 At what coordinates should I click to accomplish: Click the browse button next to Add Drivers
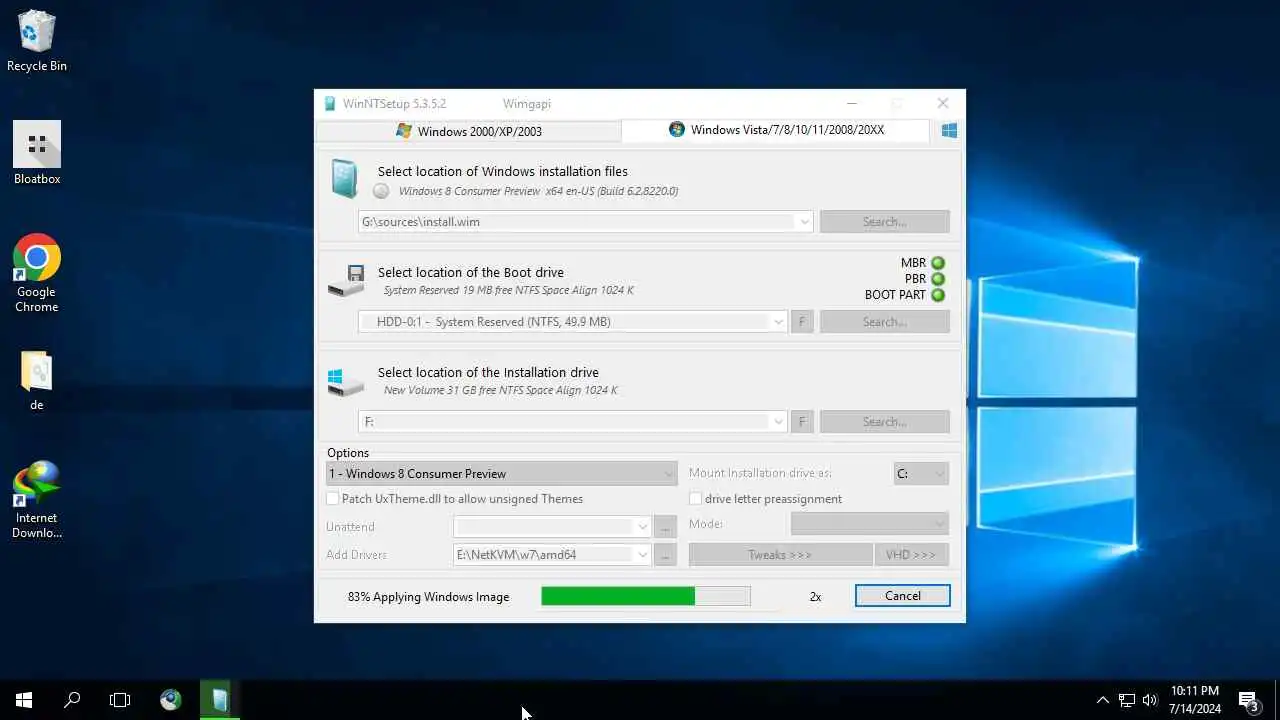(x=665, y=555)
